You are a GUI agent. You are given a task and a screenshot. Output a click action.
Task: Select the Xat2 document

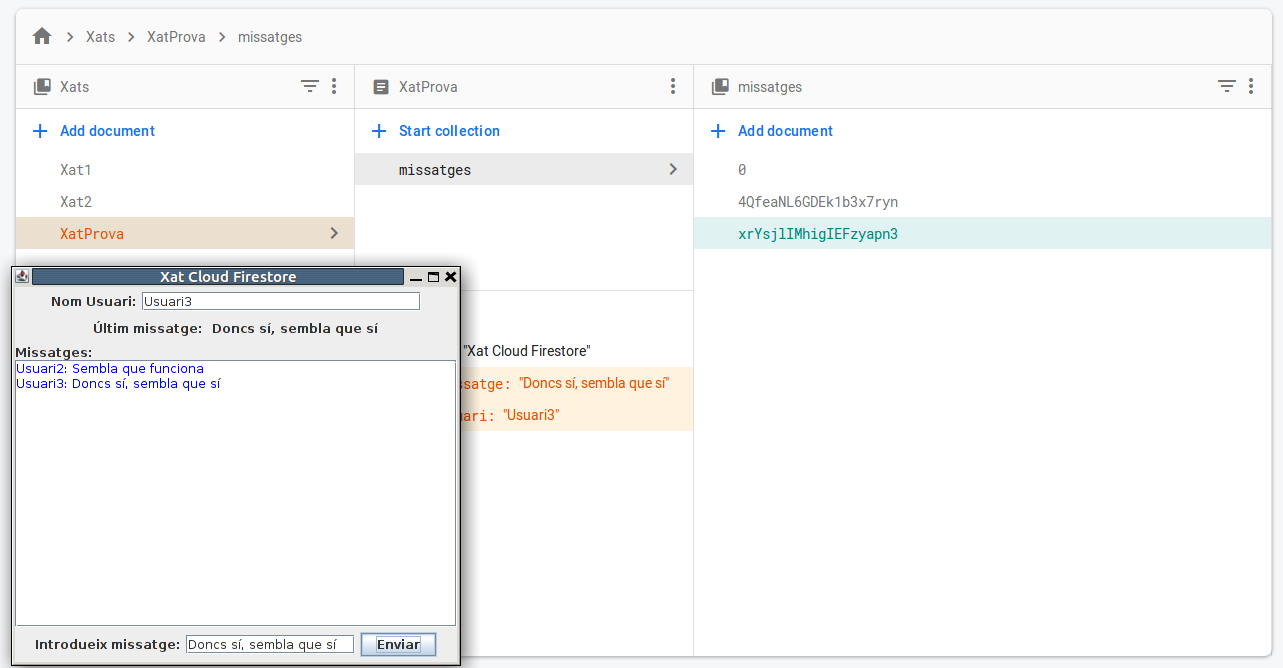(76, 202)
